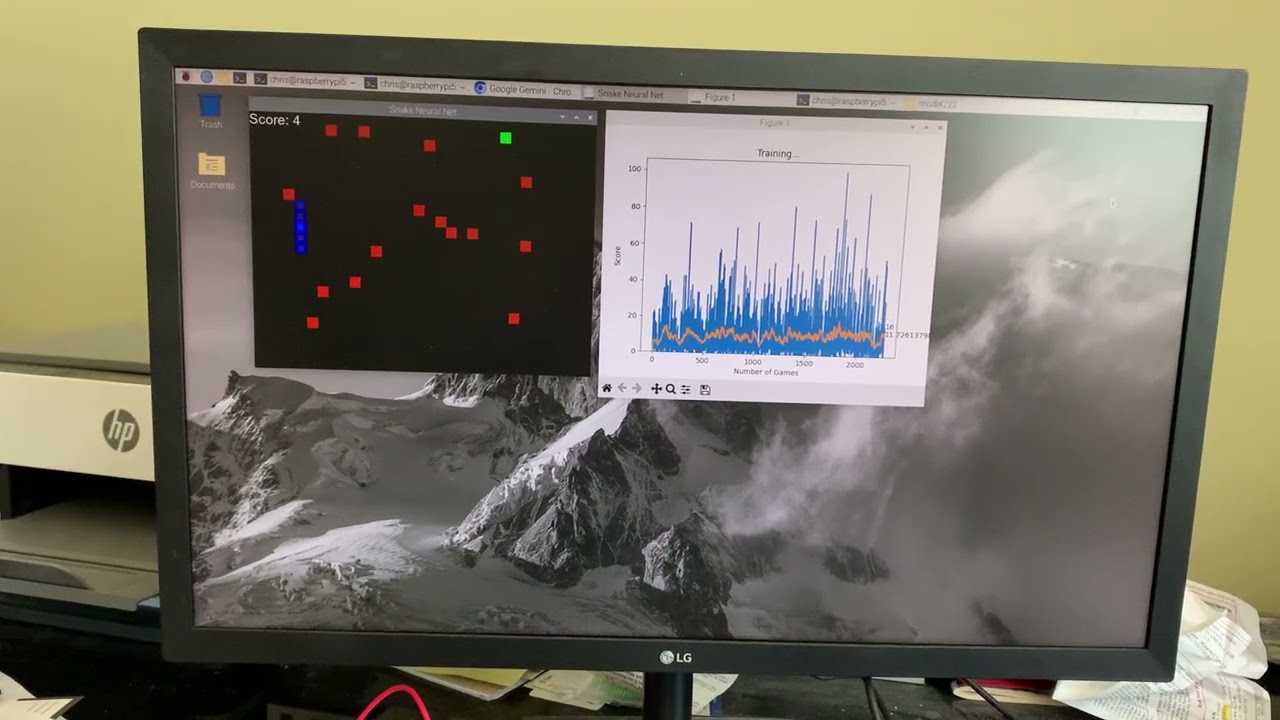Click the blue snake body in game
This screenshot has width=1280, height=720.
[300, 227]
